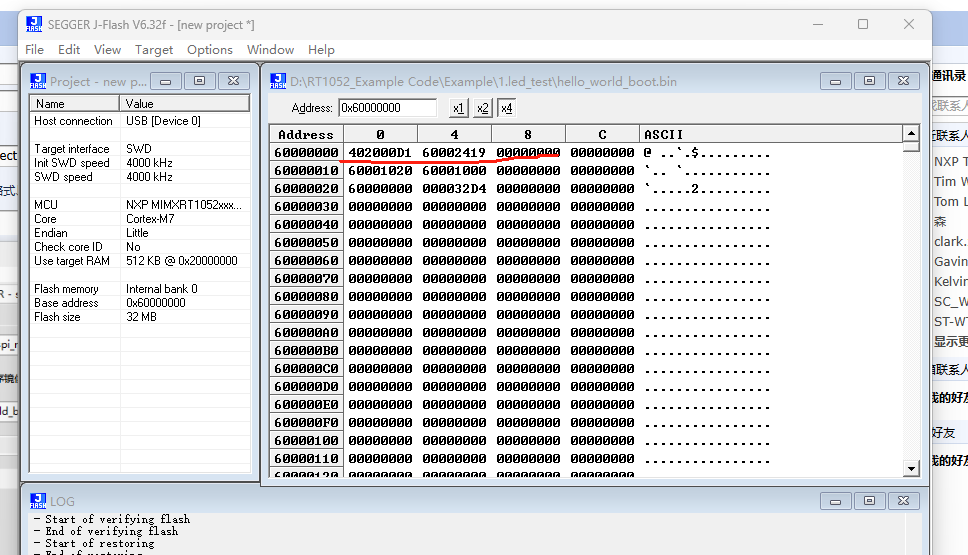Close the SEGGER J-Flash main window
This screenshot has width=968, height=555.
coord(909,24)
